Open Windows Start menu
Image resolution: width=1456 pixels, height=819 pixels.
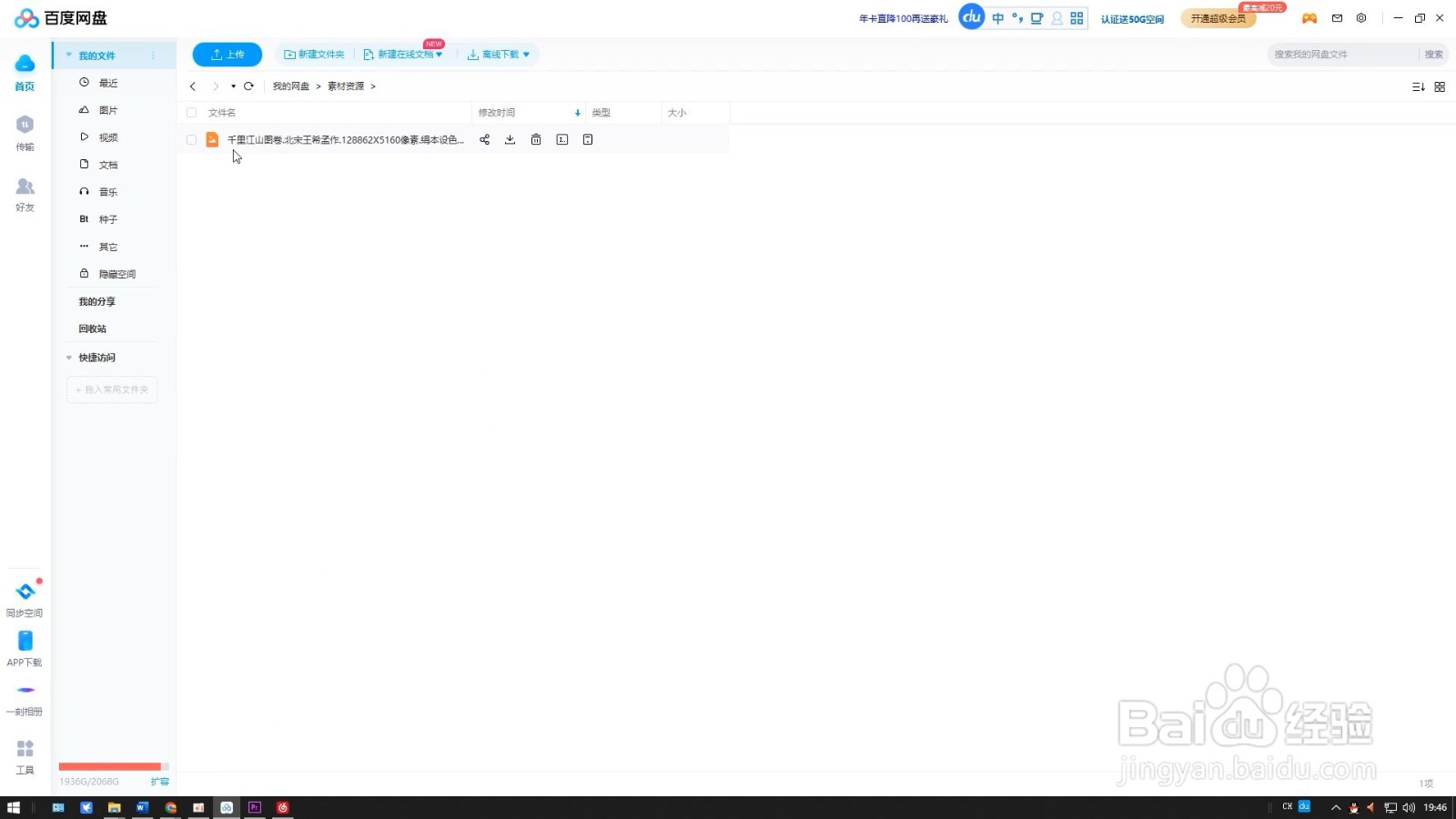pyautogui.click(x=13, y=807)
